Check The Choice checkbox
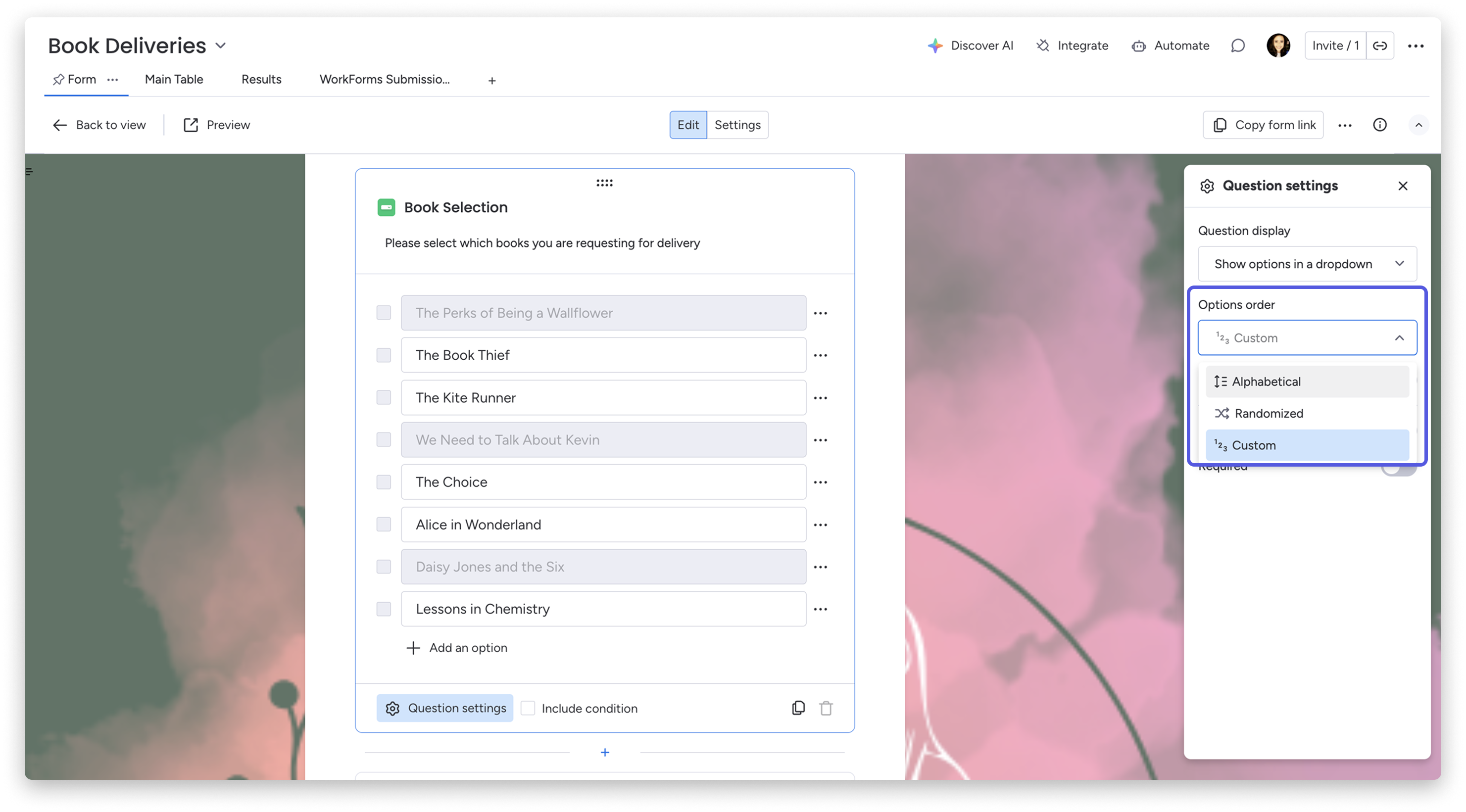Screen dimensions: 1466x812 point(384,482)
